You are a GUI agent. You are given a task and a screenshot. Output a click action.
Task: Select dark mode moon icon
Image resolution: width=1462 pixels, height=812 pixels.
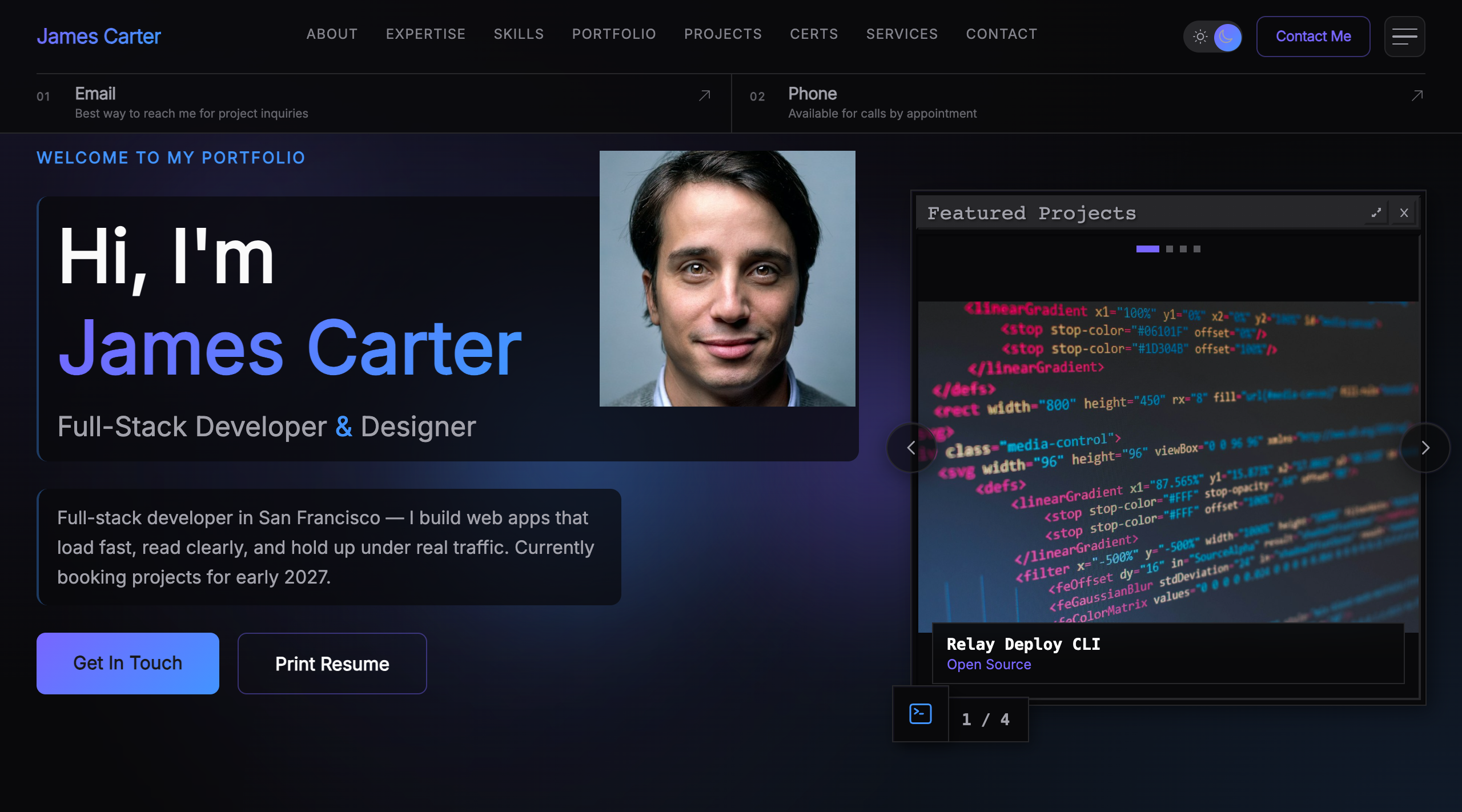point(1226,37)
